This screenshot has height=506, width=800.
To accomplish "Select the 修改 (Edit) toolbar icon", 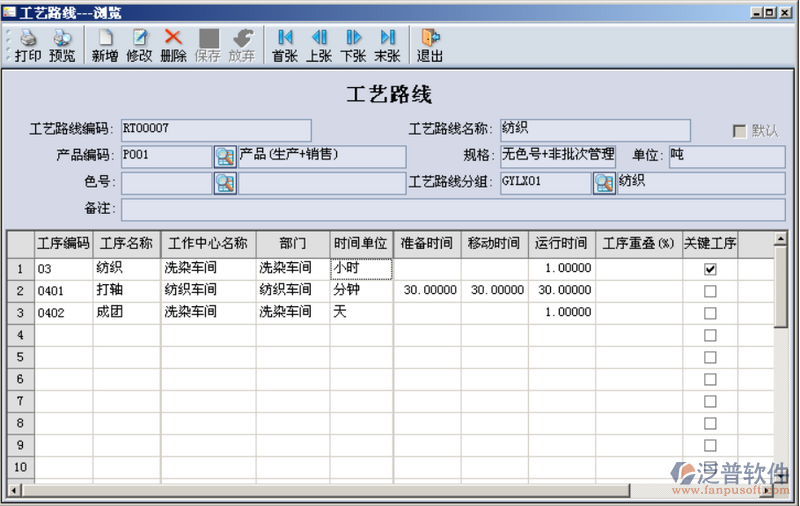I will pyautogui.click(x=139, y=46).
